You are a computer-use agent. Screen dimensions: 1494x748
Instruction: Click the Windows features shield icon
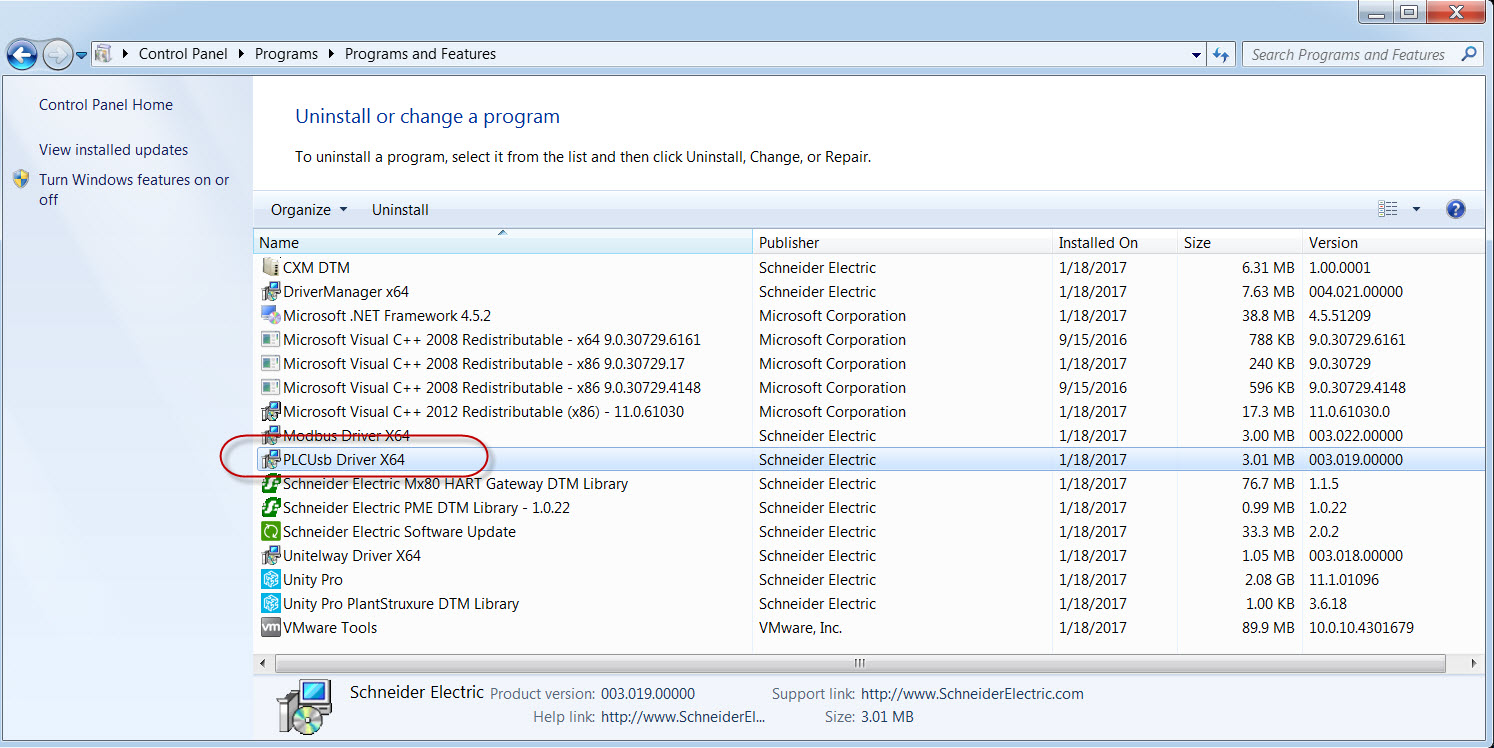[22, 179]
